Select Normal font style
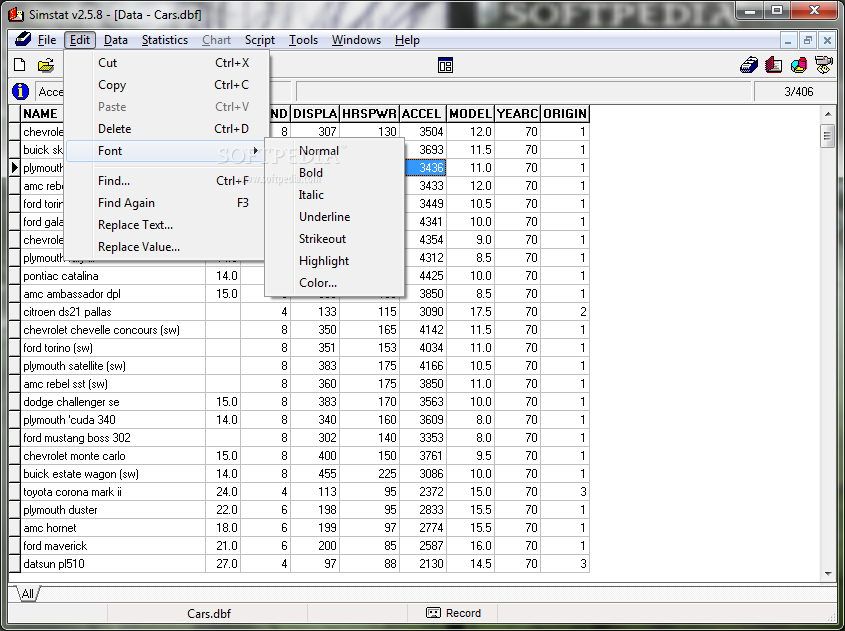The width and height of the screenshot is (845, 631). [335, 151]
